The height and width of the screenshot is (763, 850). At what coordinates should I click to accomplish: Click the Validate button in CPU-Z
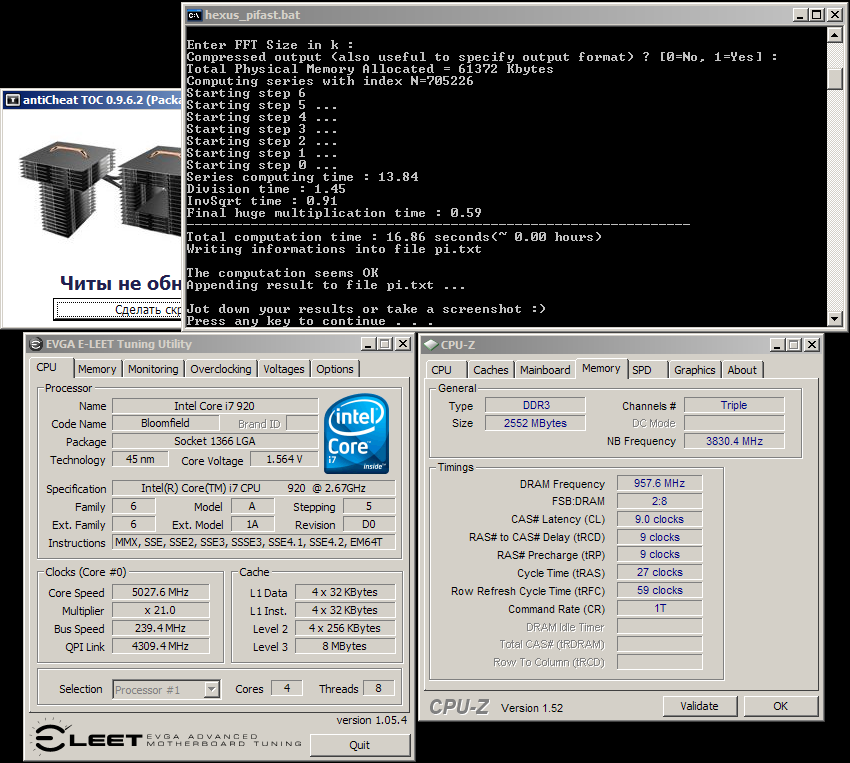(x=699, y=706)
